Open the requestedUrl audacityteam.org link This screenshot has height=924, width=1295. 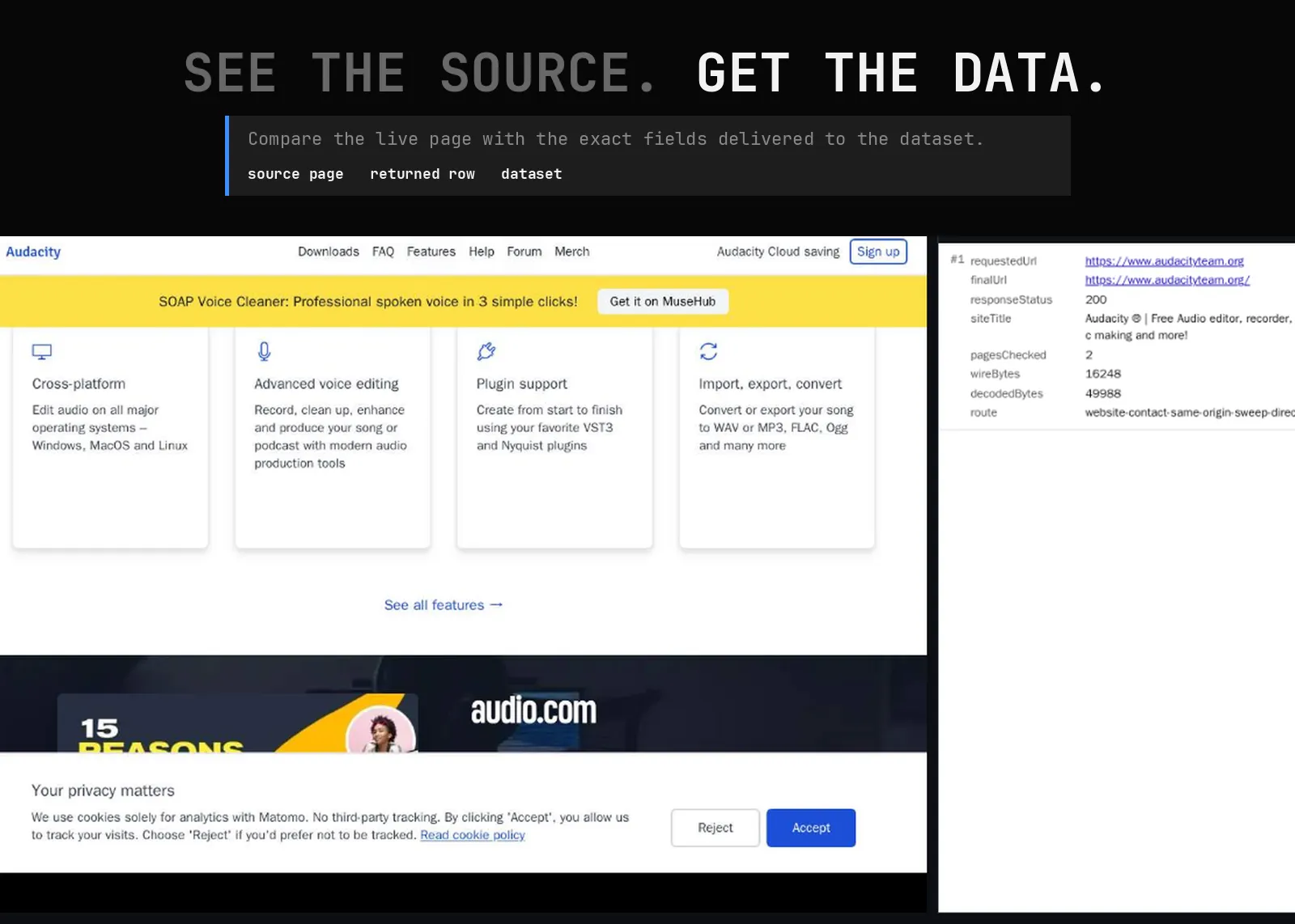pos(1164,261)
